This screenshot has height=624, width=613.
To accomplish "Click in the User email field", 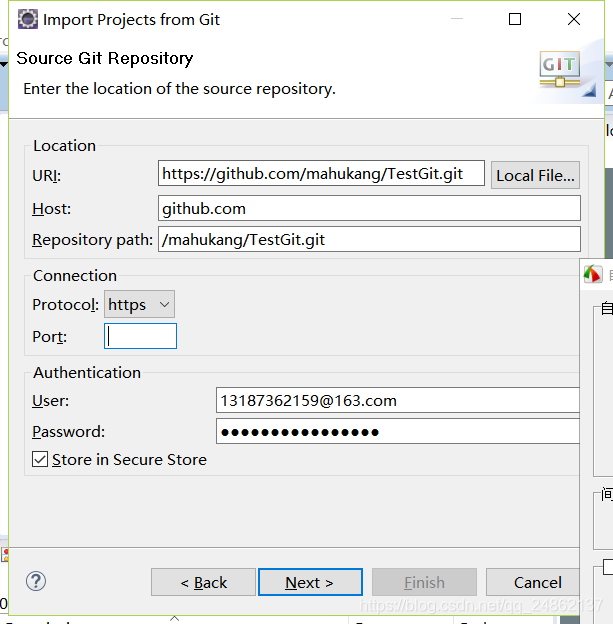I will pos(398,400).
